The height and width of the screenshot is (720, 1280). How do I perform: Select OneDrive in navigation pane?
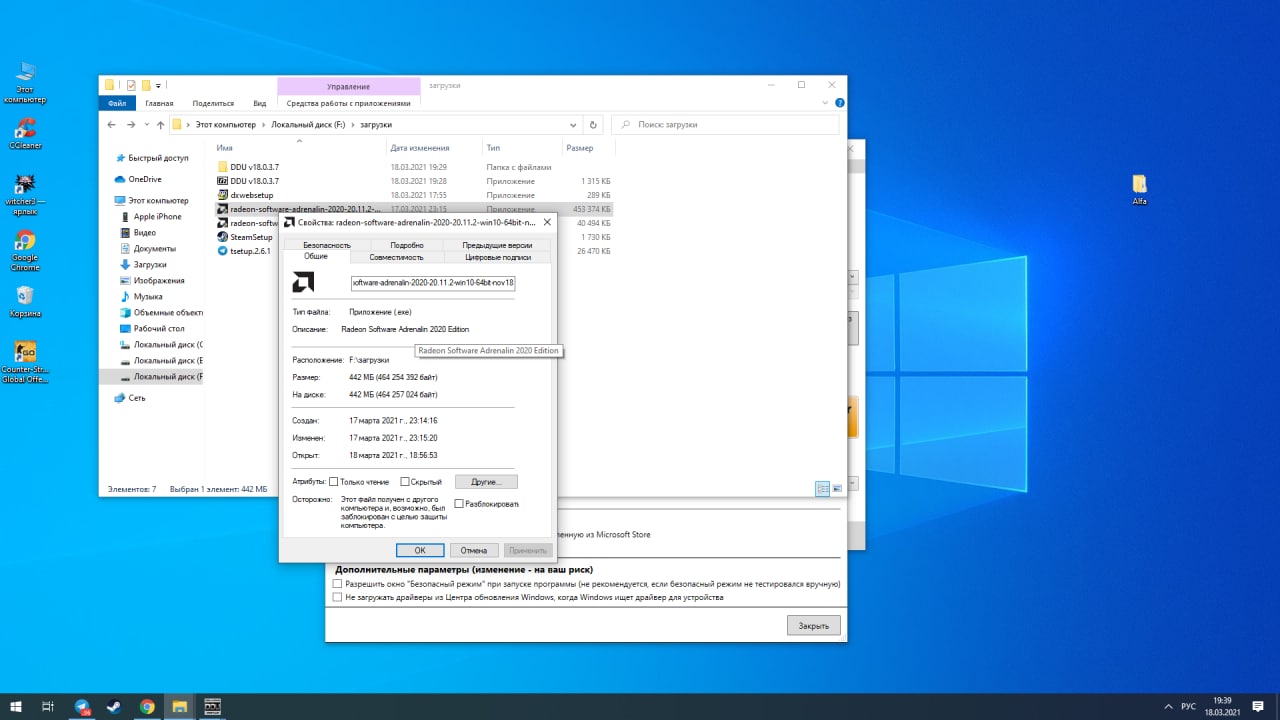144,179
